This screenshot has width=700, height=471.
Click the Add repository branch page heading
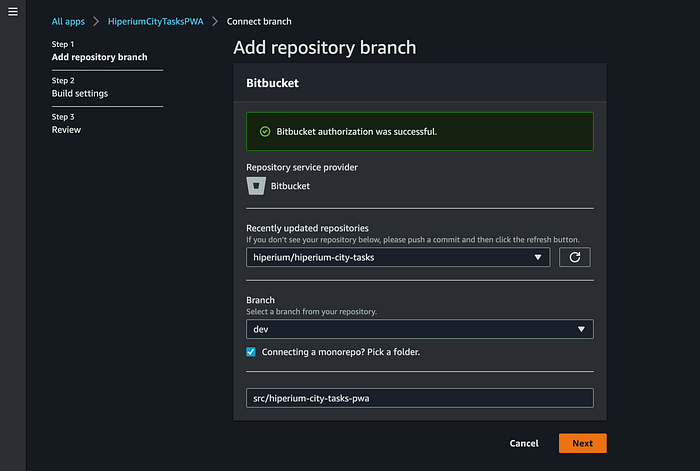coord(325,48)
